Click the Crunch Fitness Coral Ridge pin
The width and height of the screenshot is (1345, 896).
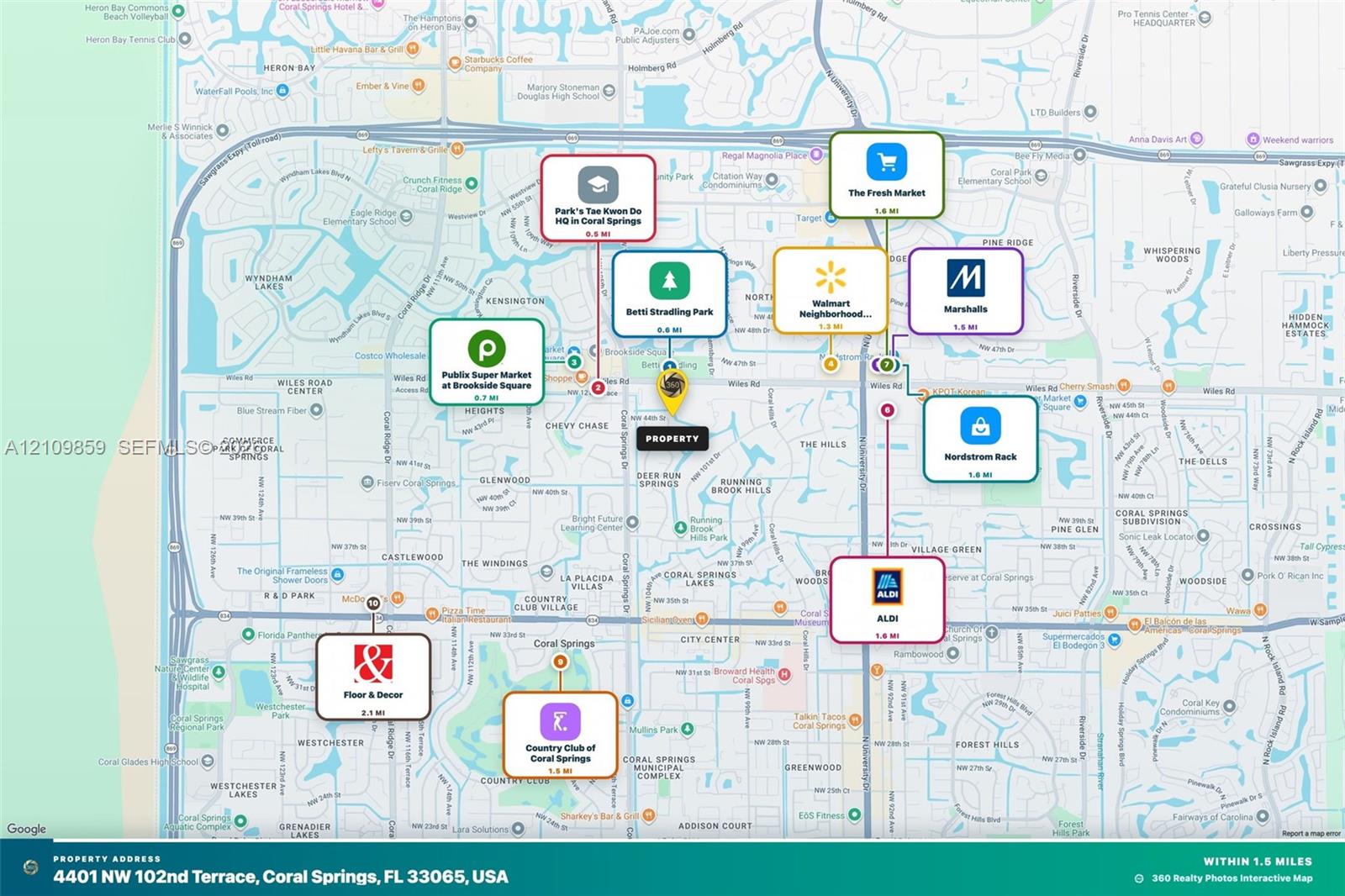pos(472,183)
